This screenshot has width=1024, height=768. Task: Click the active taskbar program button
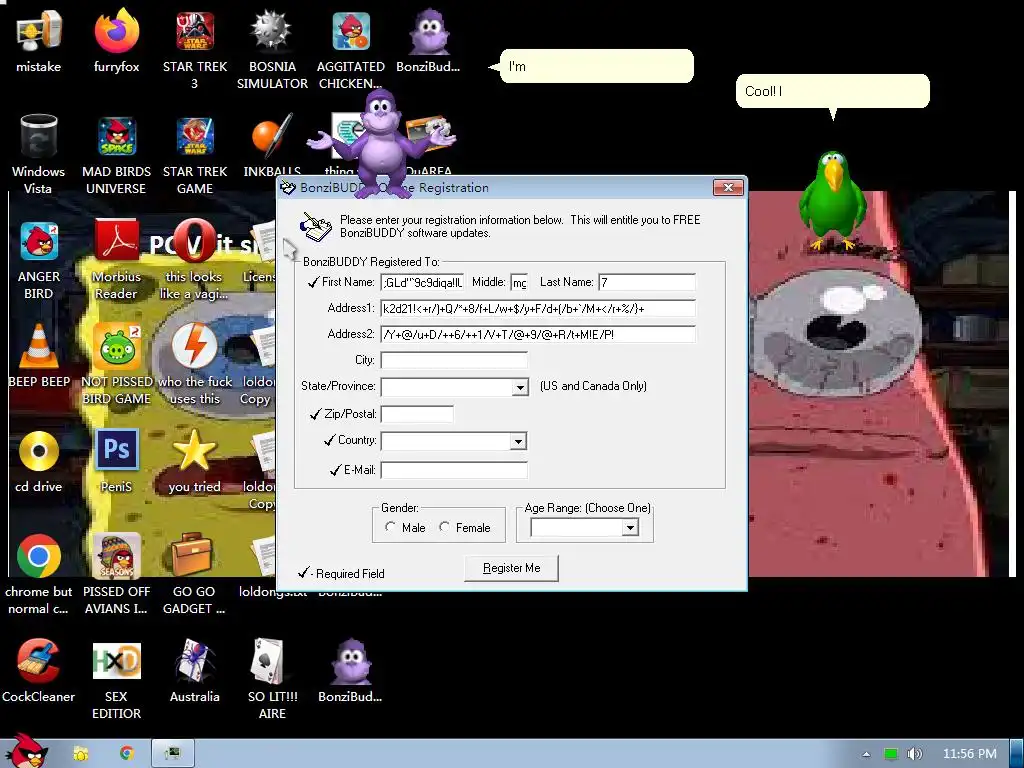tap(173, 754)
